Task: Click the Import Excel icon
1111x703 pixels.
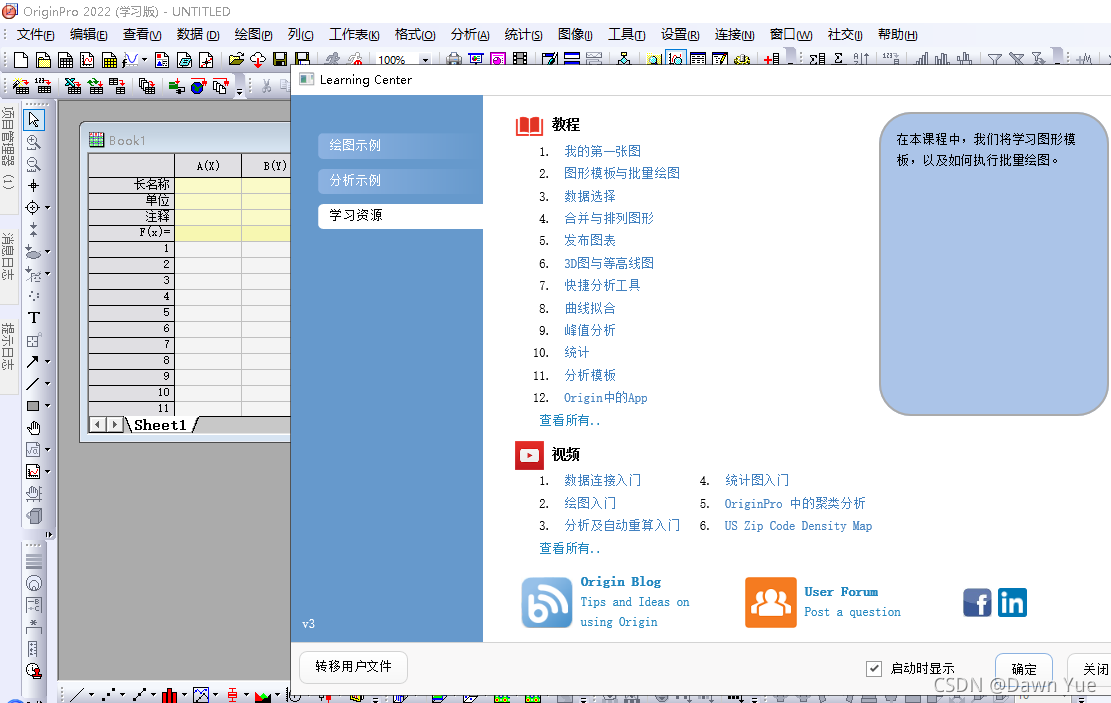Action: (x=72, y=86)
